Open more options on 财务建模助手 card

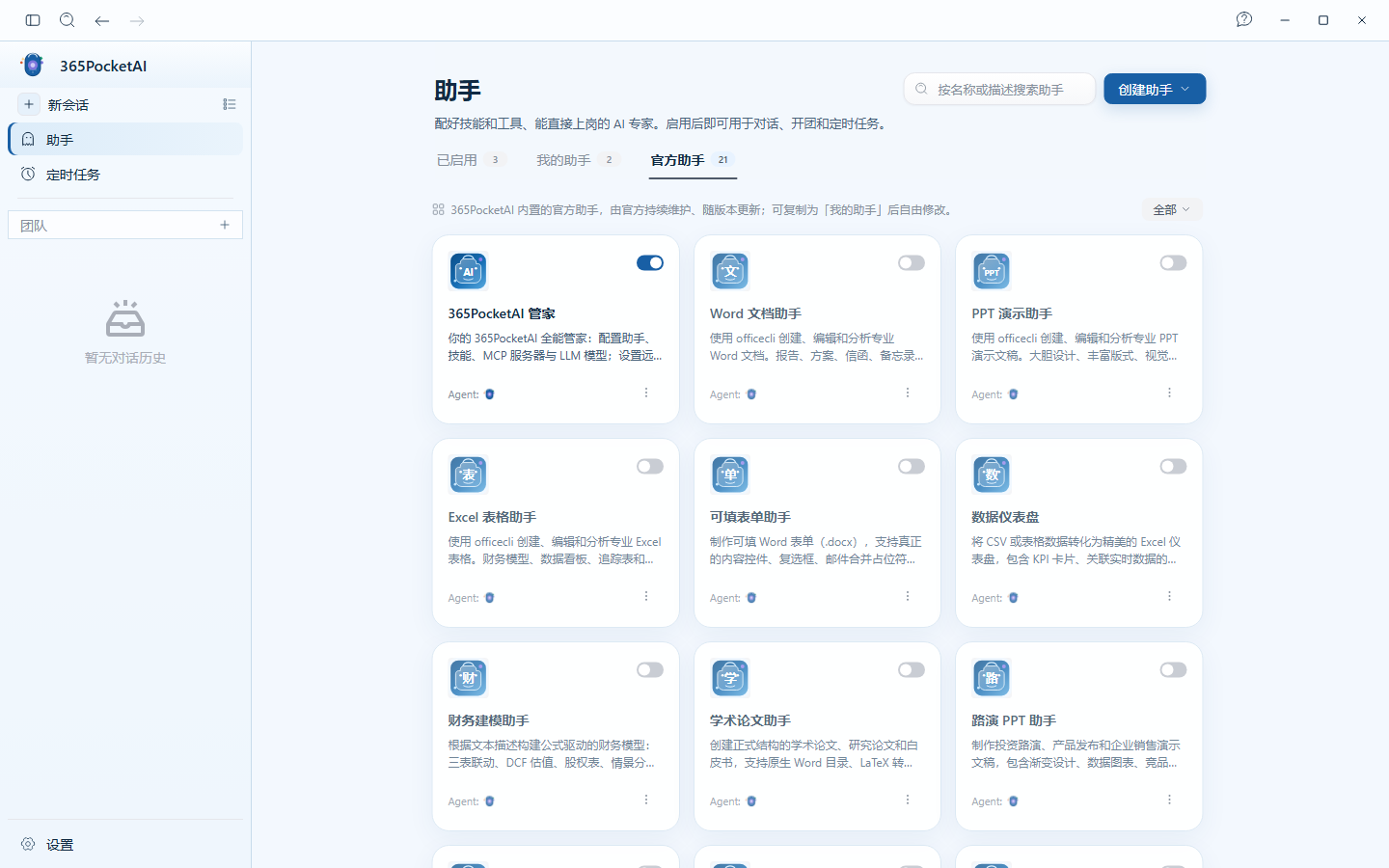[x=646, y=800]
